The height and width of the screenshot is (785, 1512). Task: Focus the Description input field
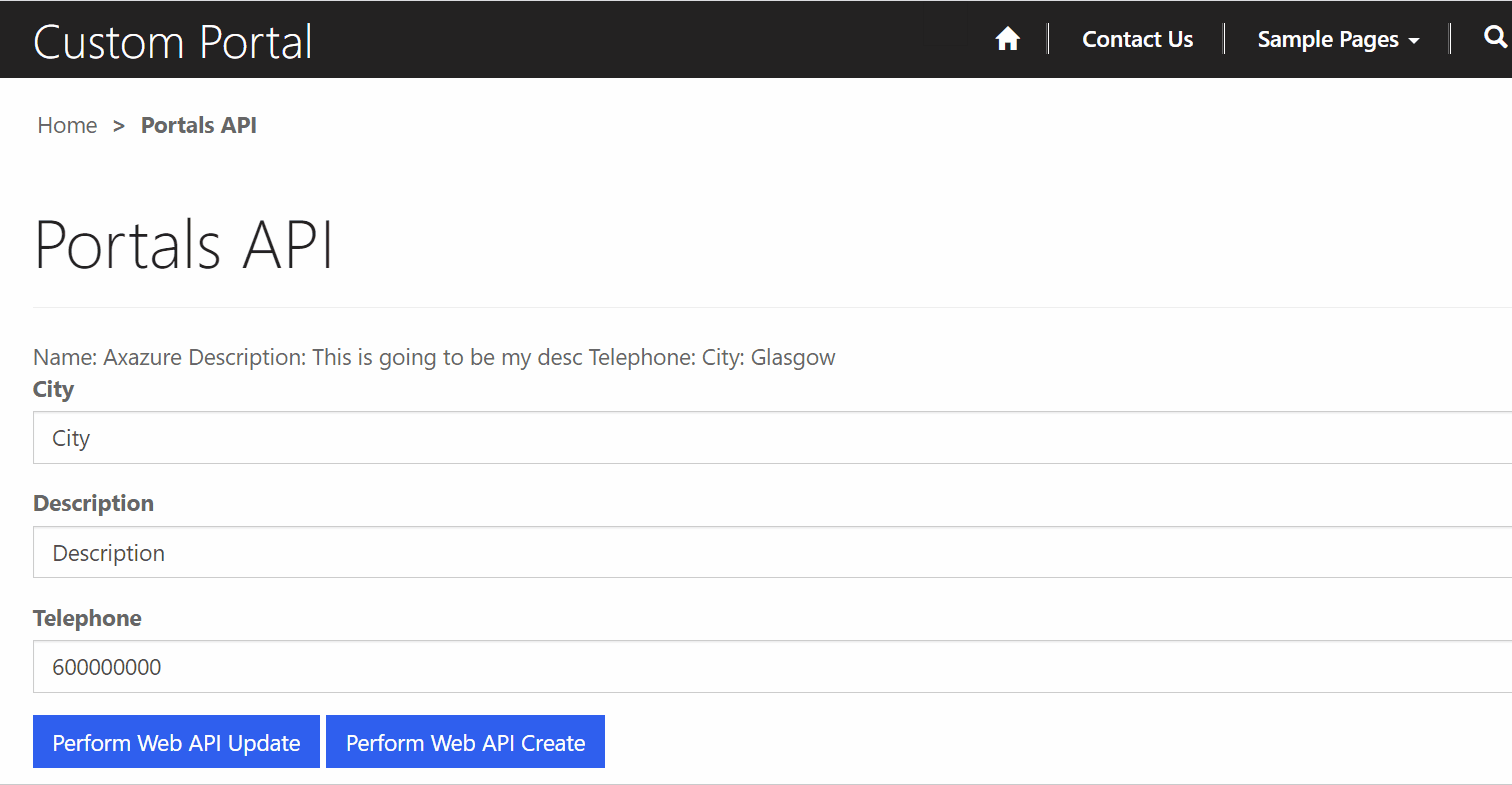[x=772, y=553]
